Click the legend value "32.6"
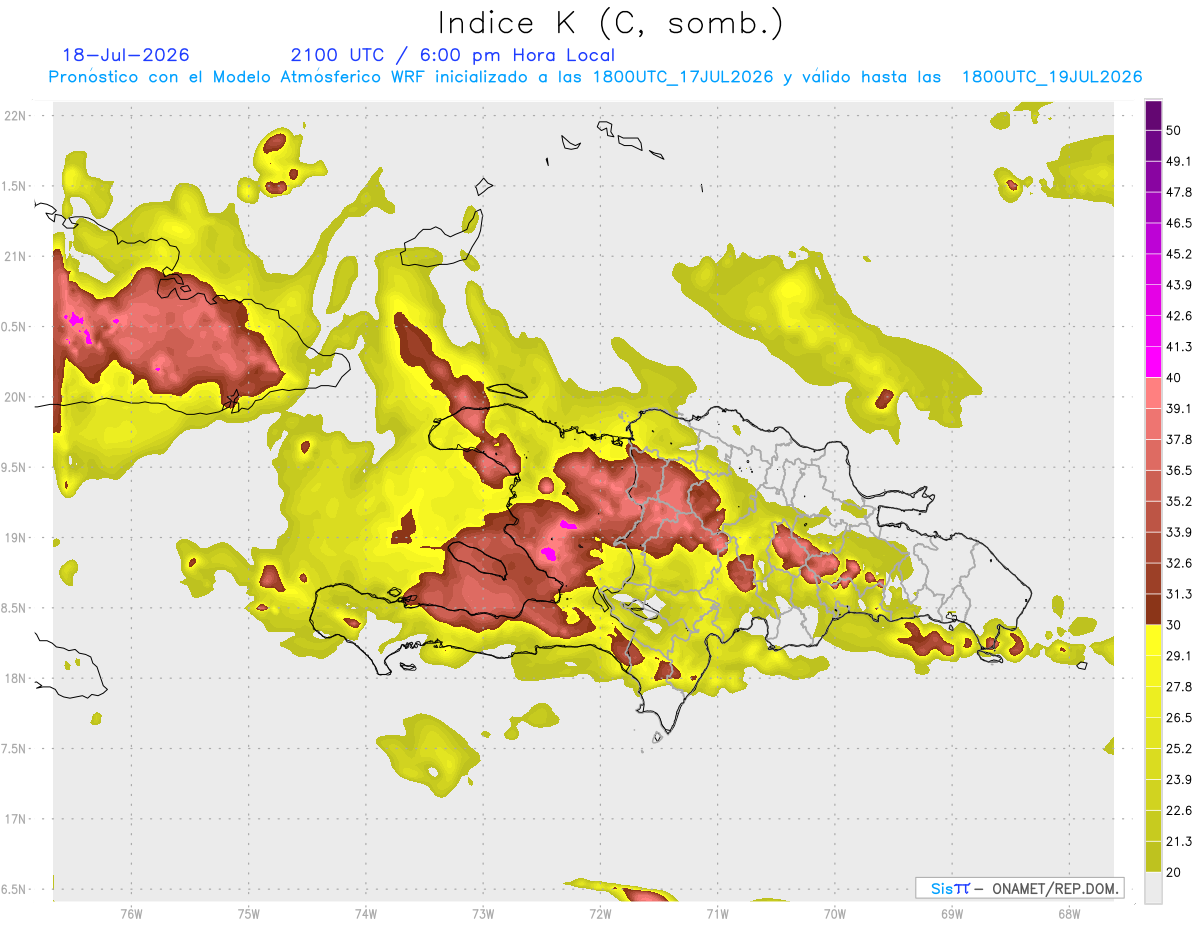This screenshot has height=927, width=1200. pos(1178,563)
